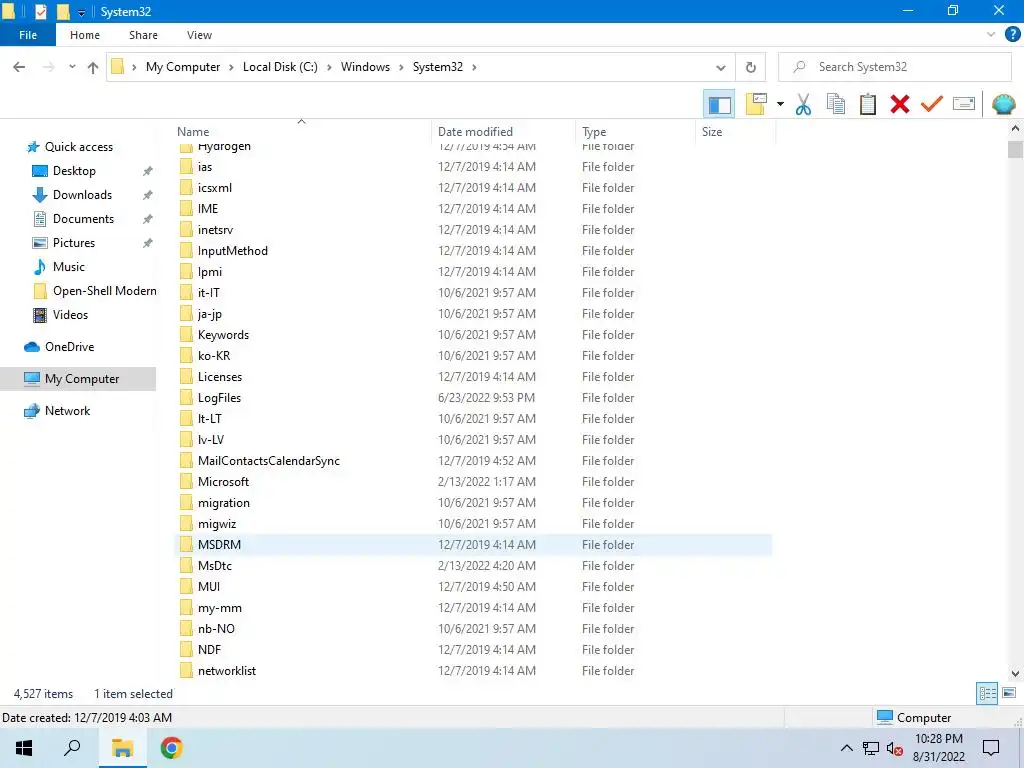
Task: Switch to large thumbnails view in the status bar
Action: (x=1009, y=694)
